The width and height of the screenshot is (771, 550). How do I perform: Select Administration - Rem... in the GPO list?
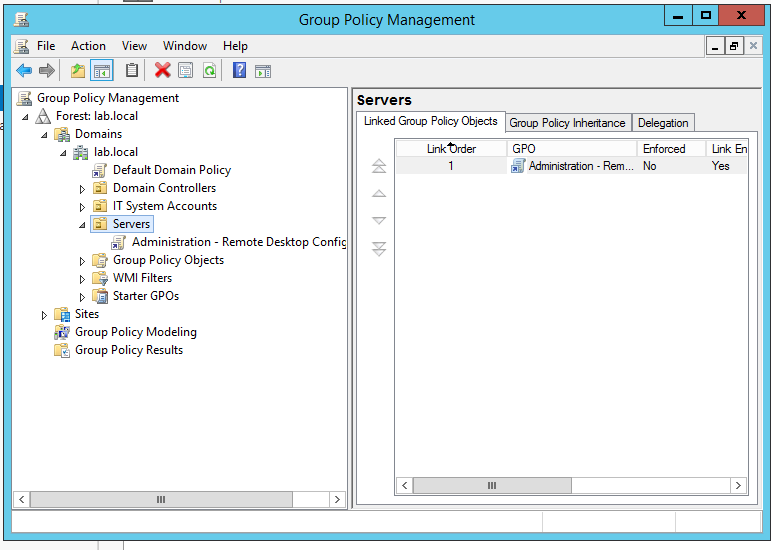click(581, 166)
